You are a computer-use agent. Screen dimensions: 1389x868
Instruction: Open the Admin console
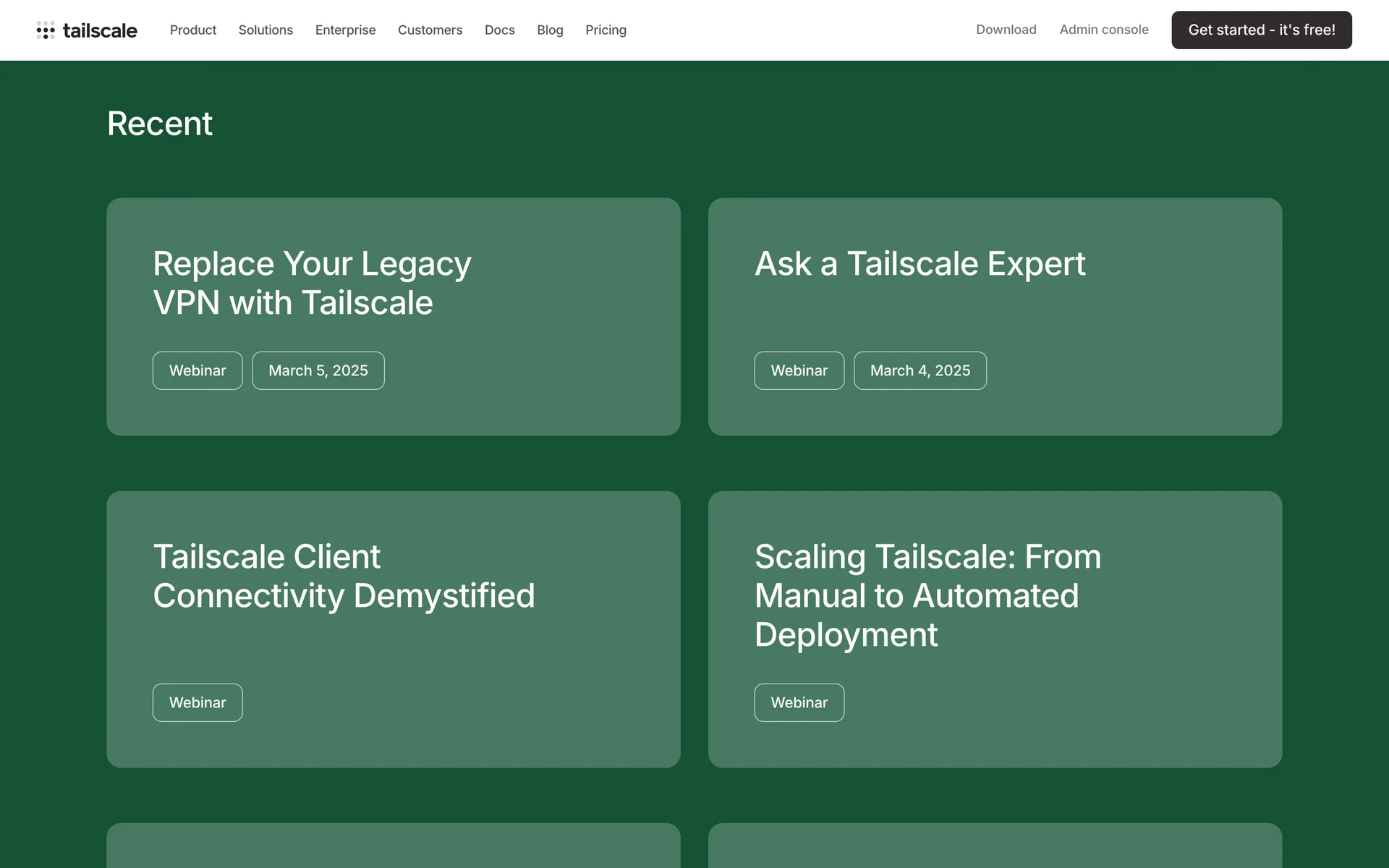point(1103,30)
